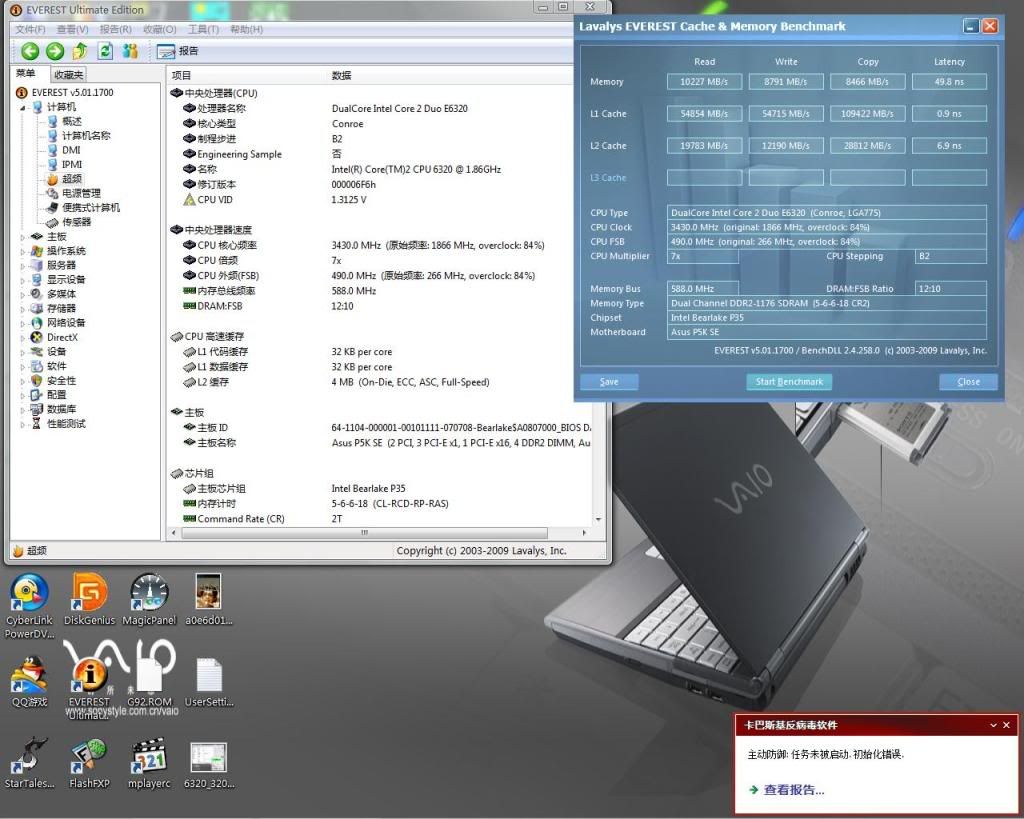Click the details pane vertical scrollbar
The height and width of the screenshot is (819, 1024).
click(600, 300)
